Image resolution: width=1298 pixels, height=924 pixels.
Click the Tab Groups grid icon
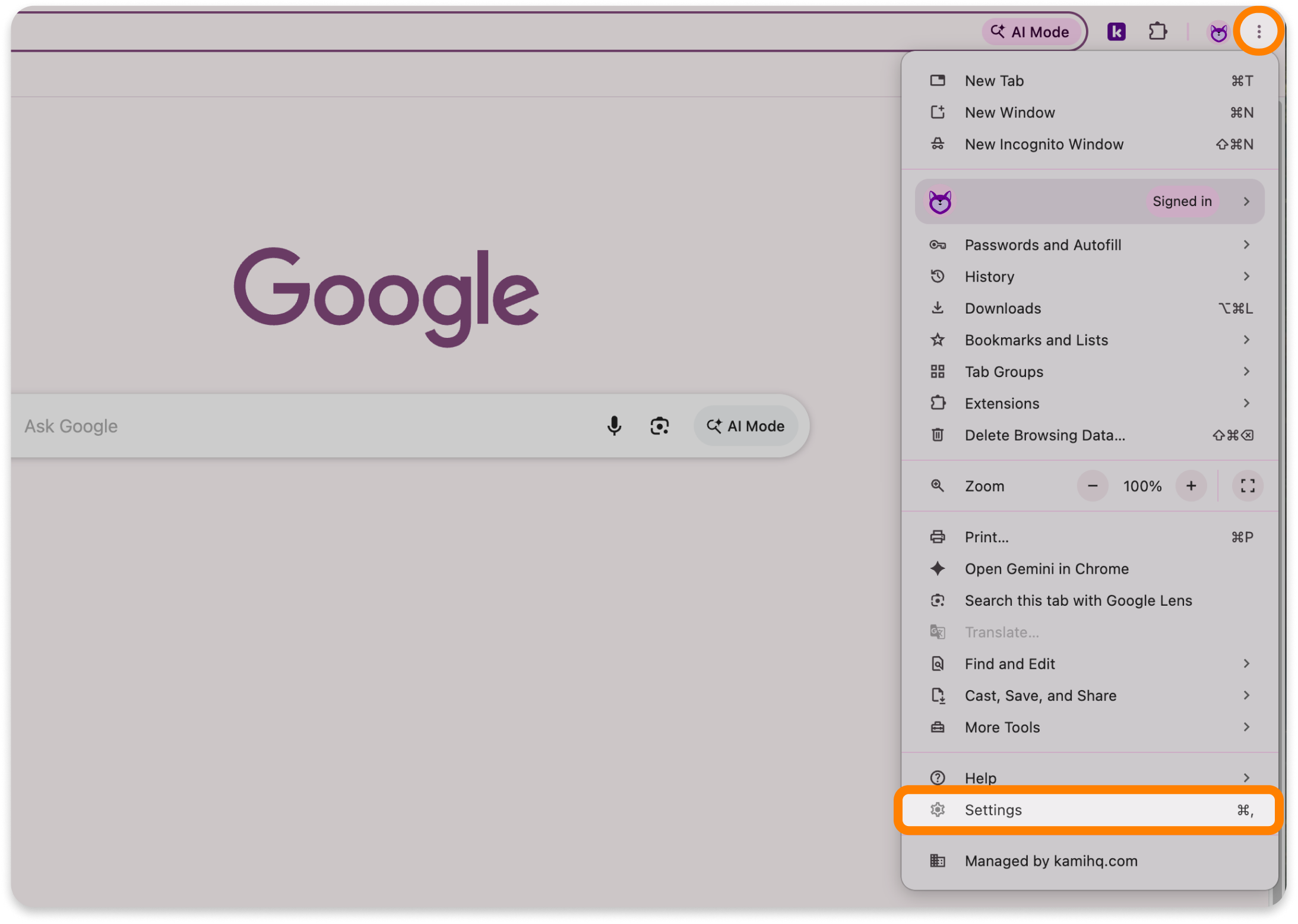coord(938,372)
